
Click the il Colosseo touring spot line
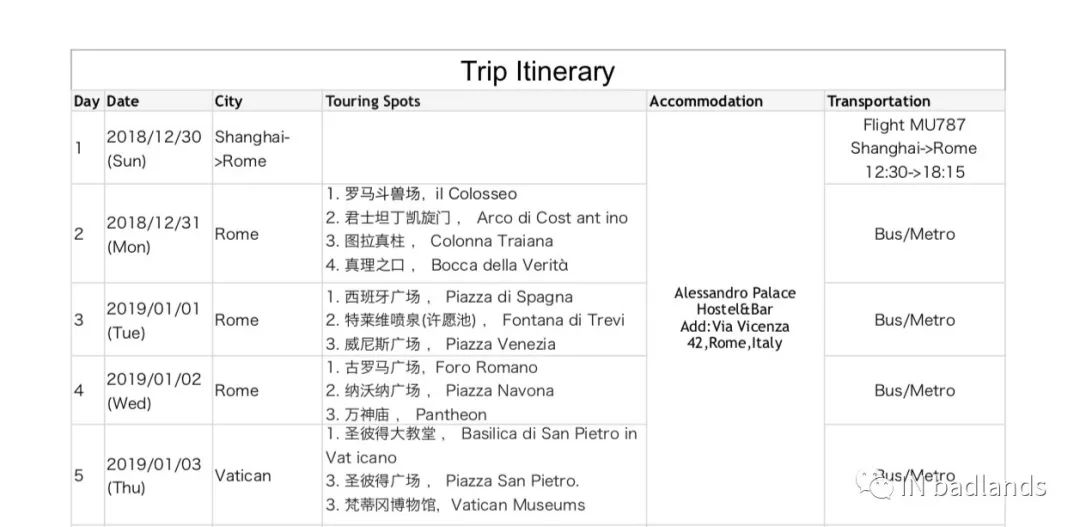point(421,194)
